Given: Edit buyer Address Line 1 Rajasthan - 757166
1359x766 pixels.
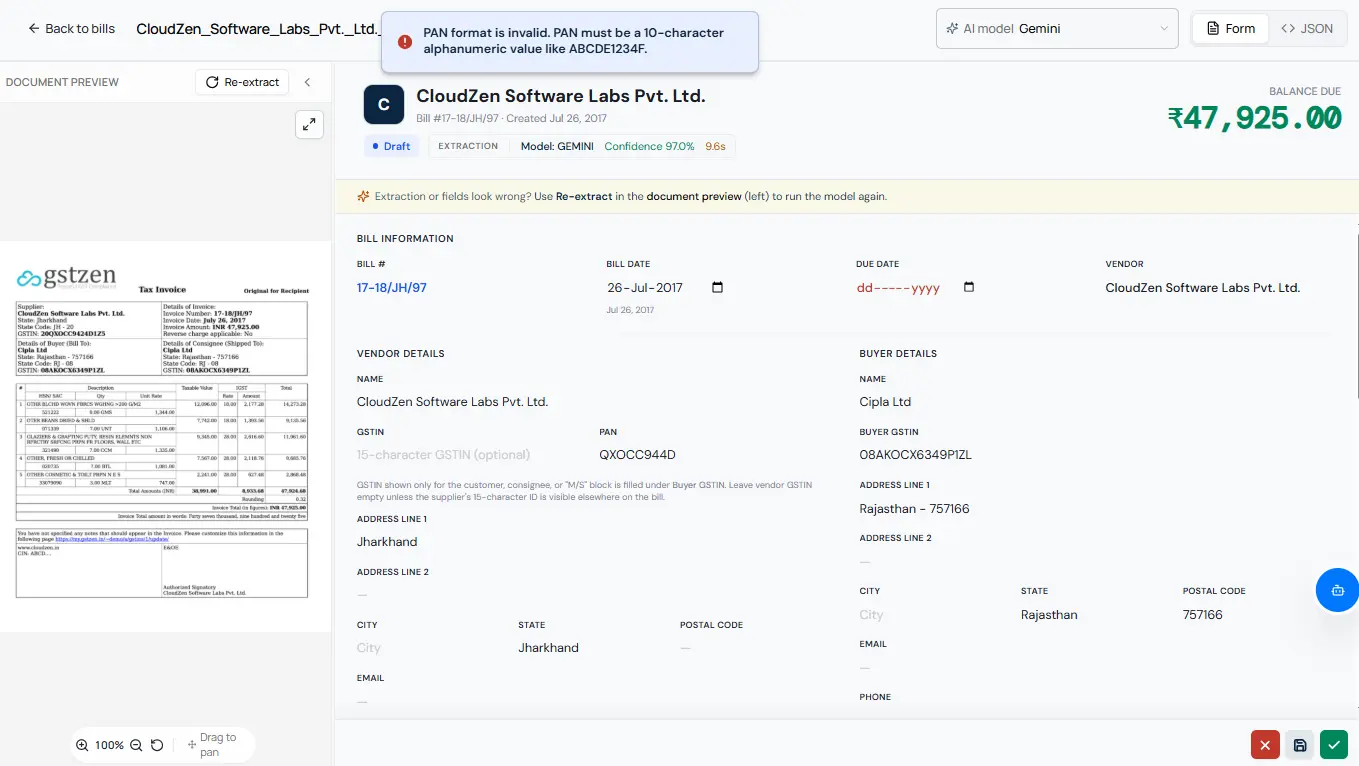Looking at the screenshot, I should 915,509.
